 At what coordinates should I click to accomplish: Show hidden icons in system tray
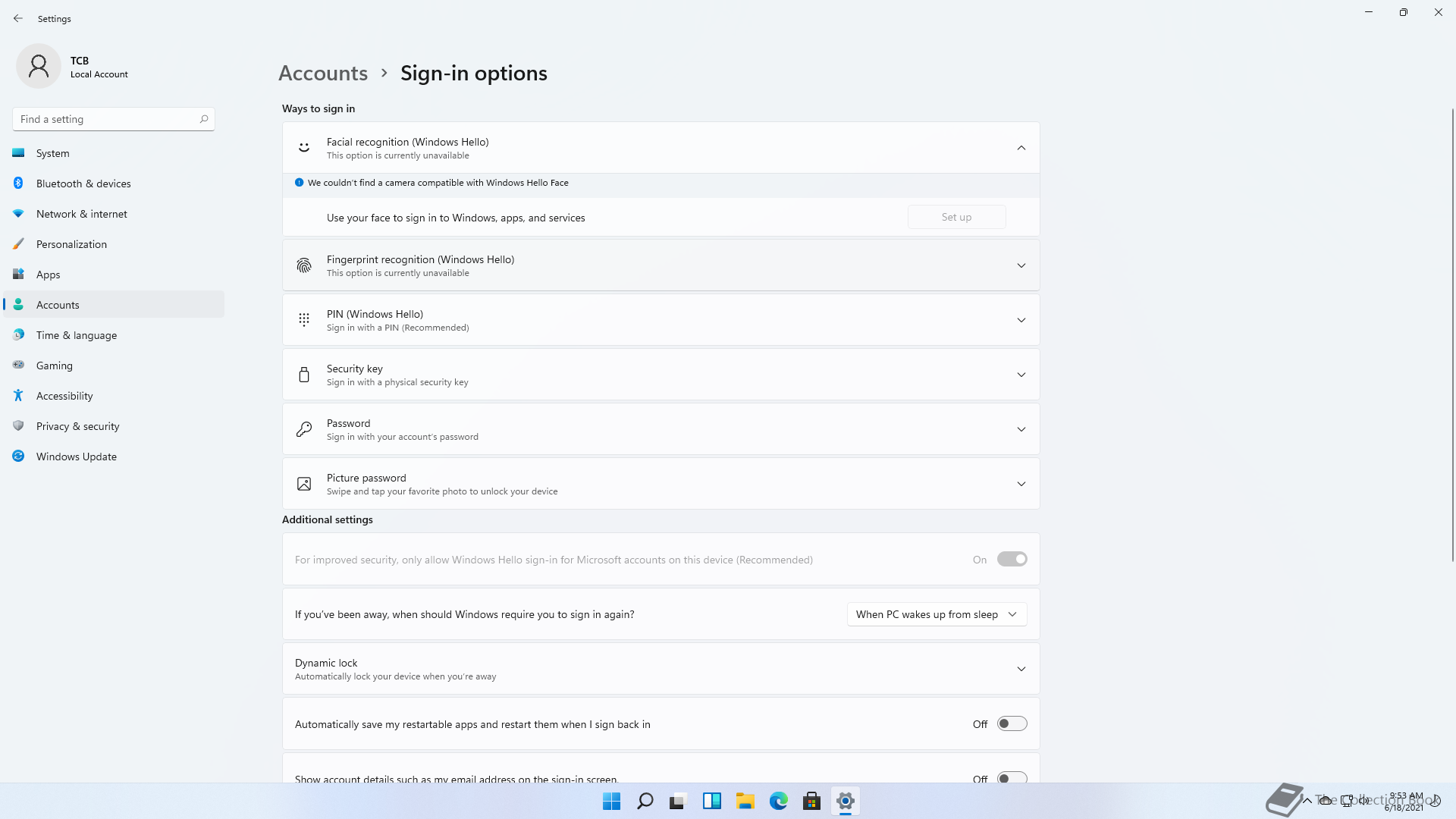point(1307,800)
